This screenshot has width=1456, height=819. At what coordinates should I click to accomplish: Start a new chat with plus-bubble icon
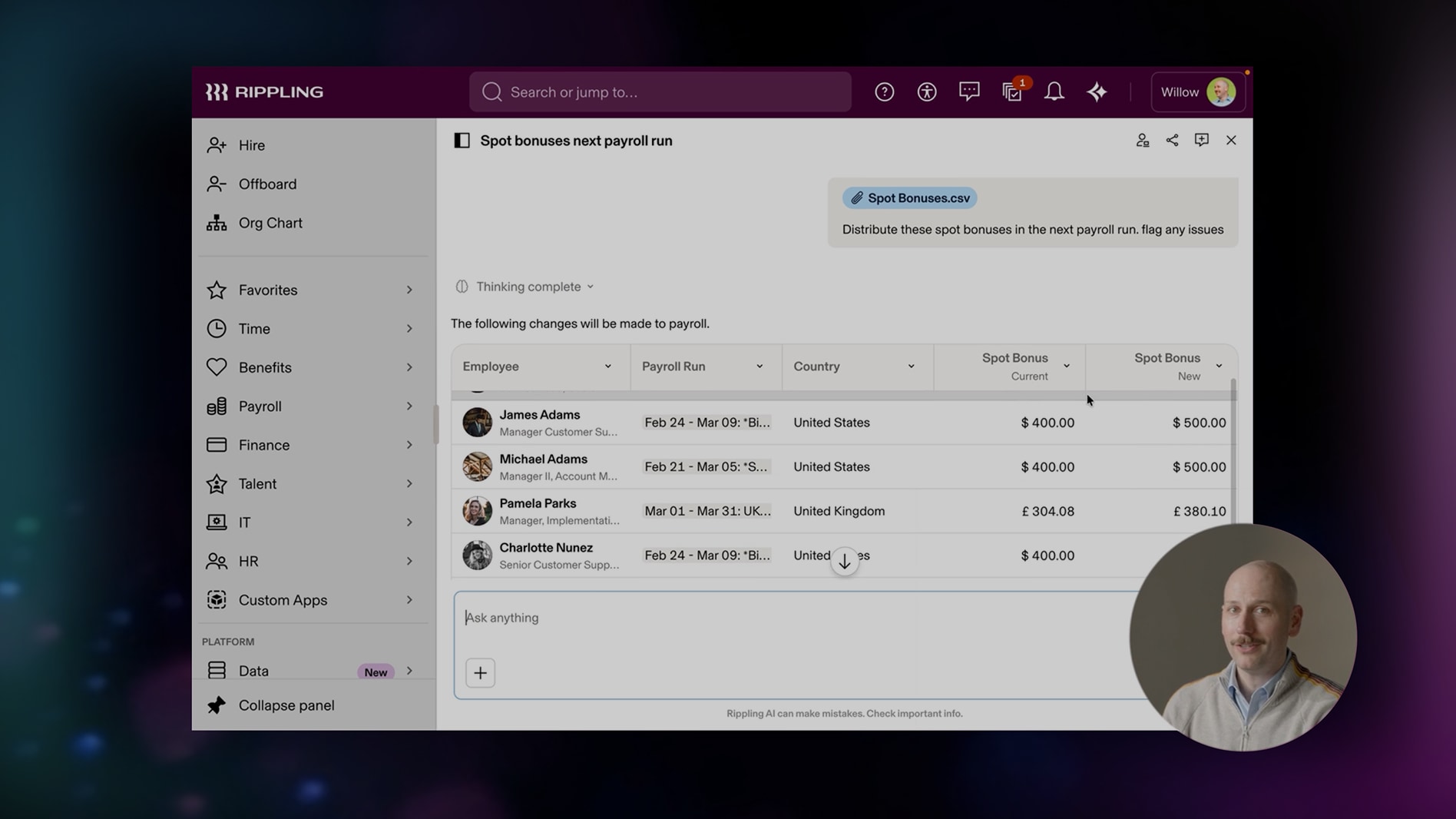tap(1202, 141)
